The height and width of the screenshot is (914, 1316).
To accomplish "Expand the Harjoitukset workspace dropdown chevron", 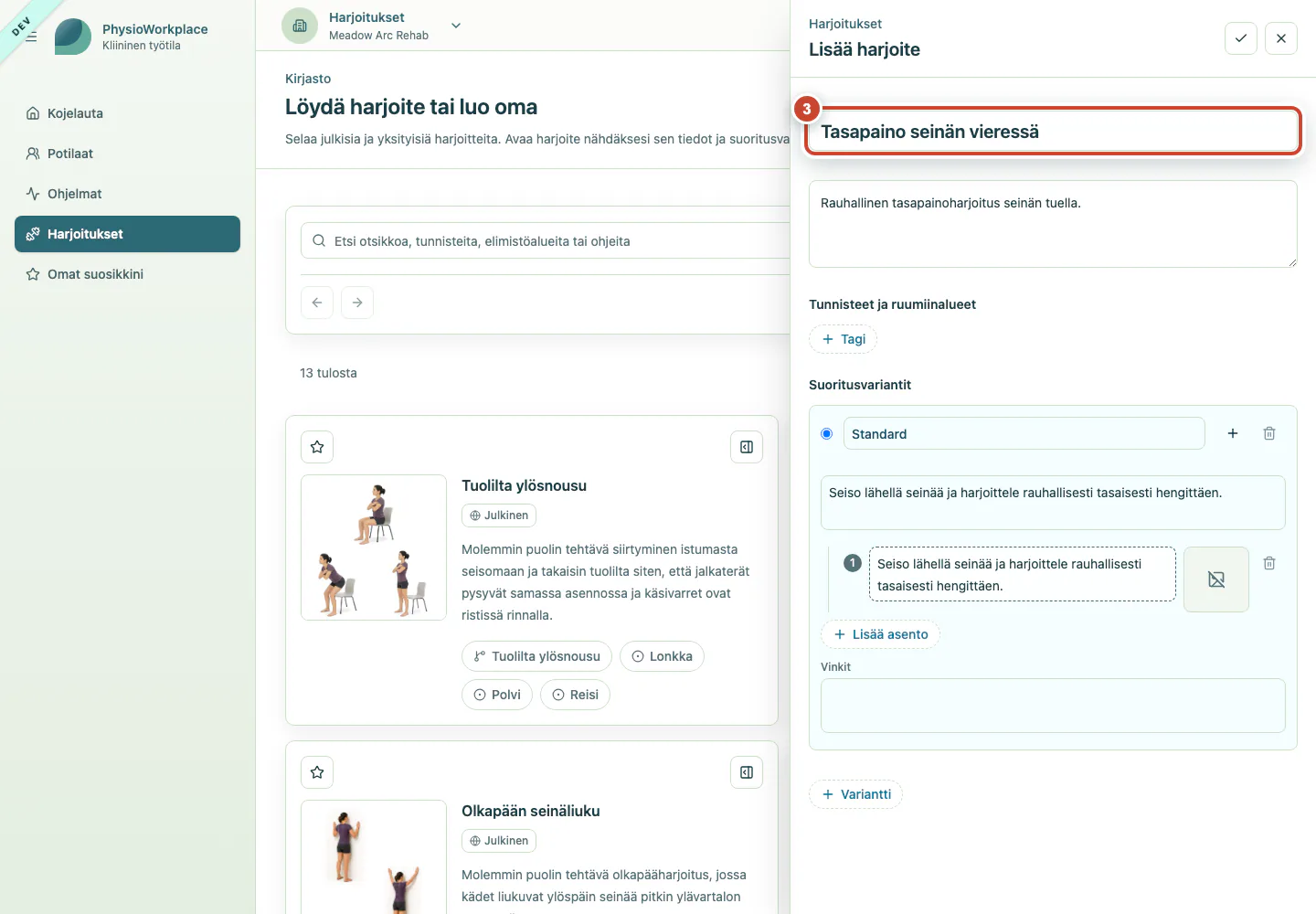I will coord(456,26).
